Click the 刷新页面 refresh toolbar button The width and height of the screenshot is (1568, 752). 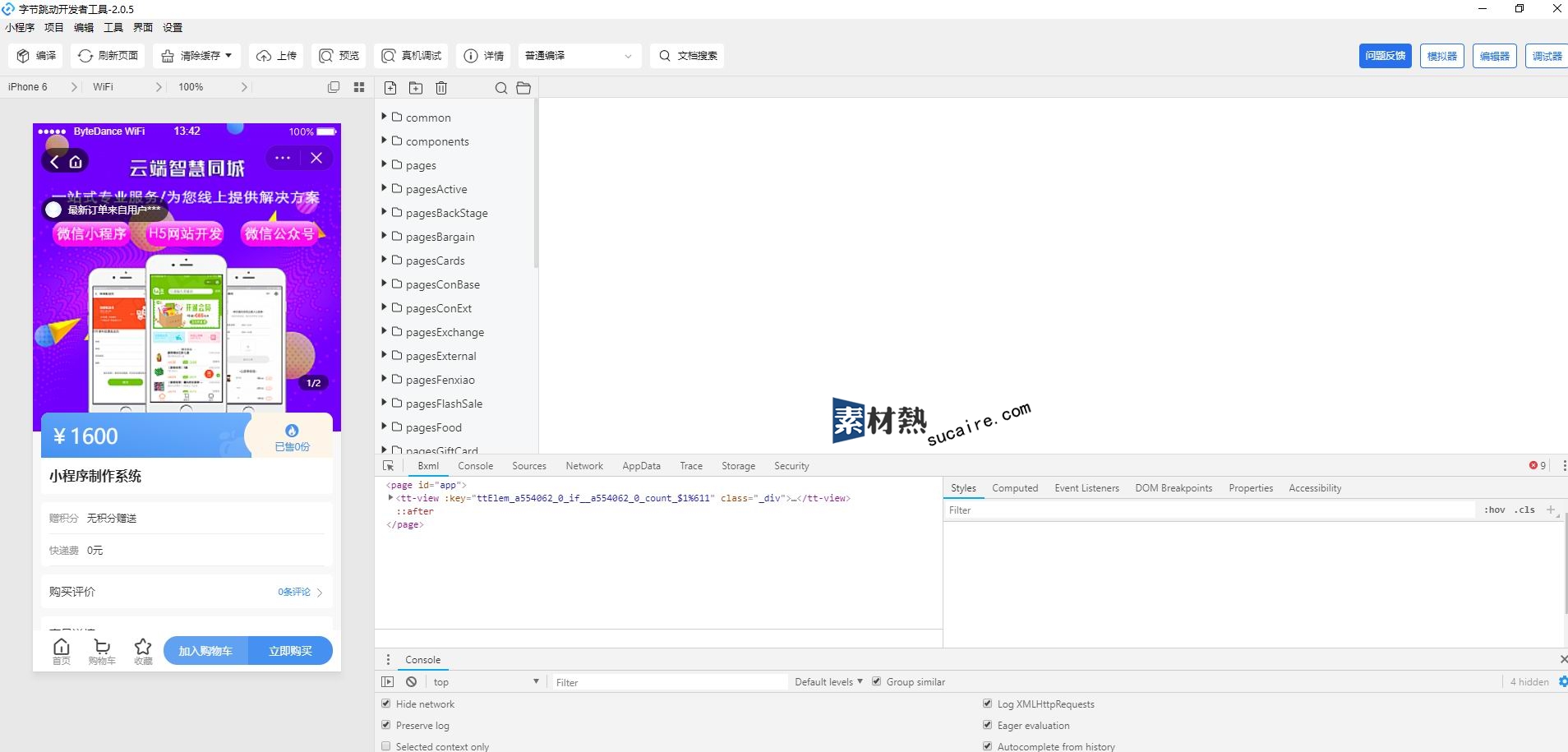click(108, 56)
